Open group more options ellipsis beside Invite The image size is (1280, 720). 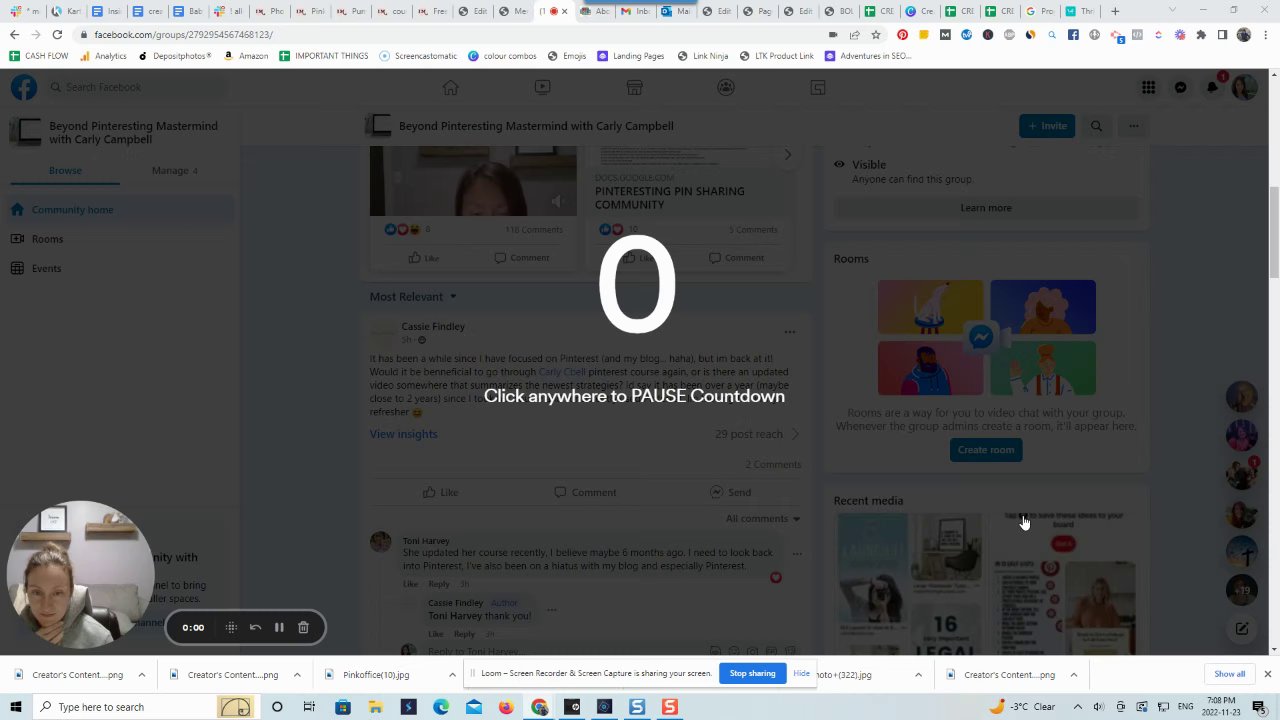point(1134,126)
